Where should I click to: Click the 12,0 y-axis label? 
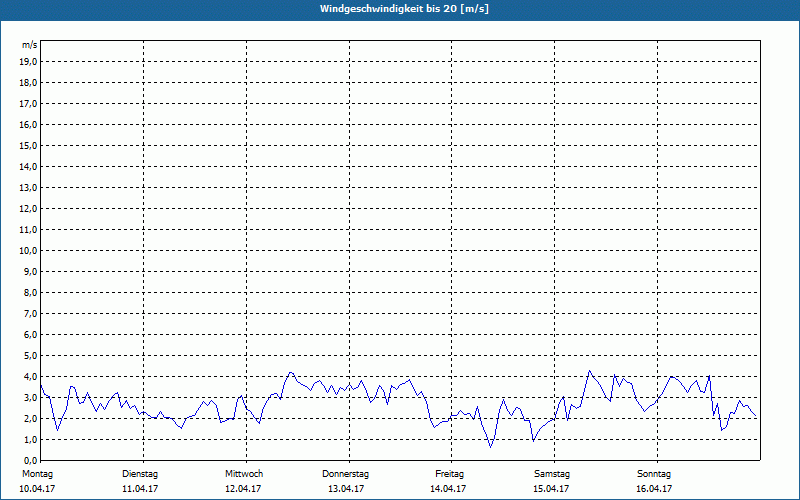[27, 208]
